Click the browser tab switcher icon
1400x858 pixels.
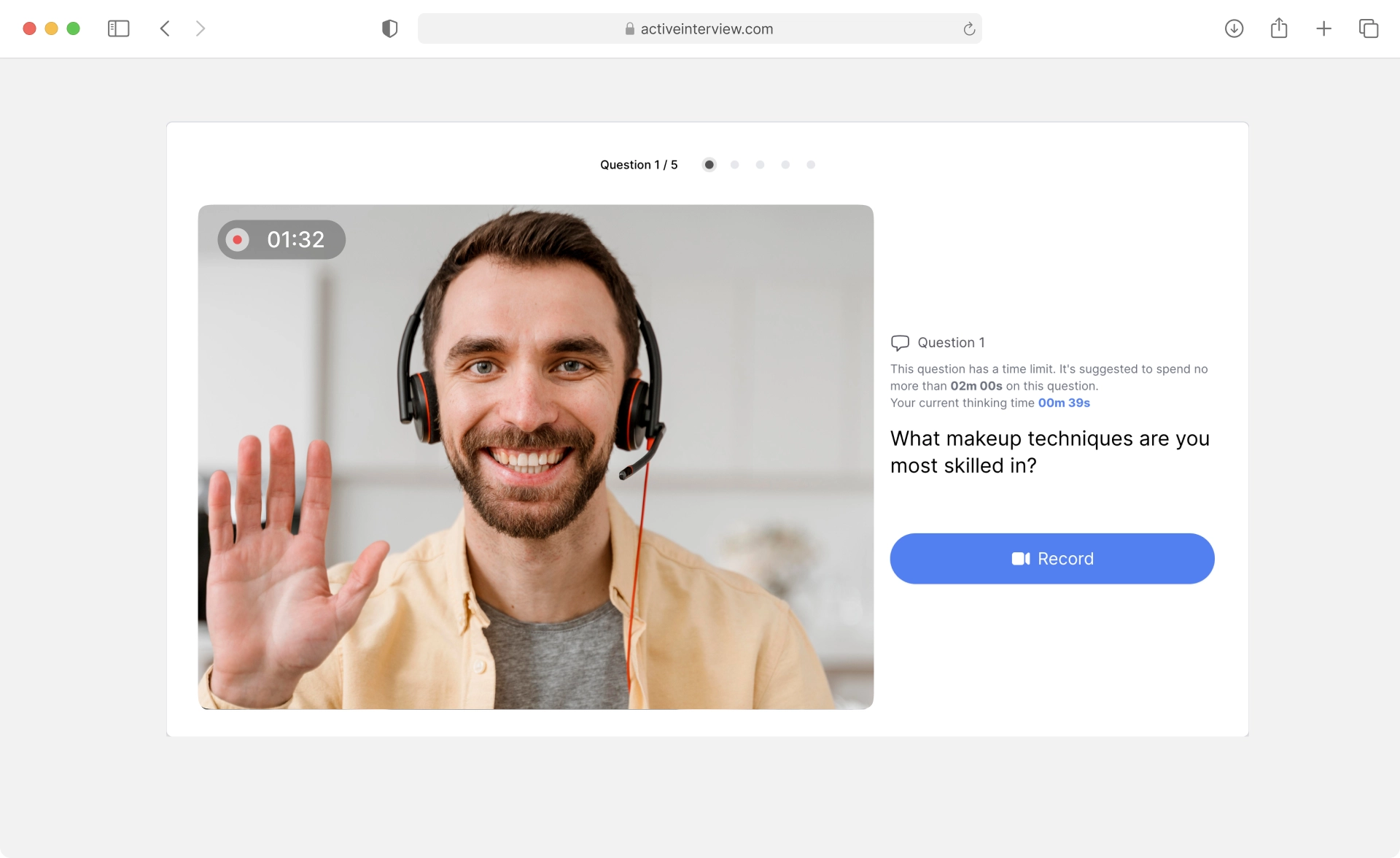click(x=1368, y=28)
